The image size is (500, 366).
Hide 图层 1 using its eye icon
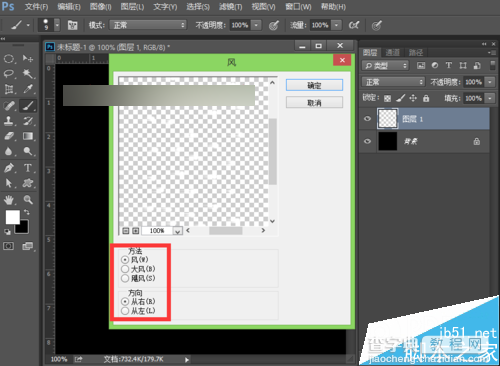pos(368,119)
